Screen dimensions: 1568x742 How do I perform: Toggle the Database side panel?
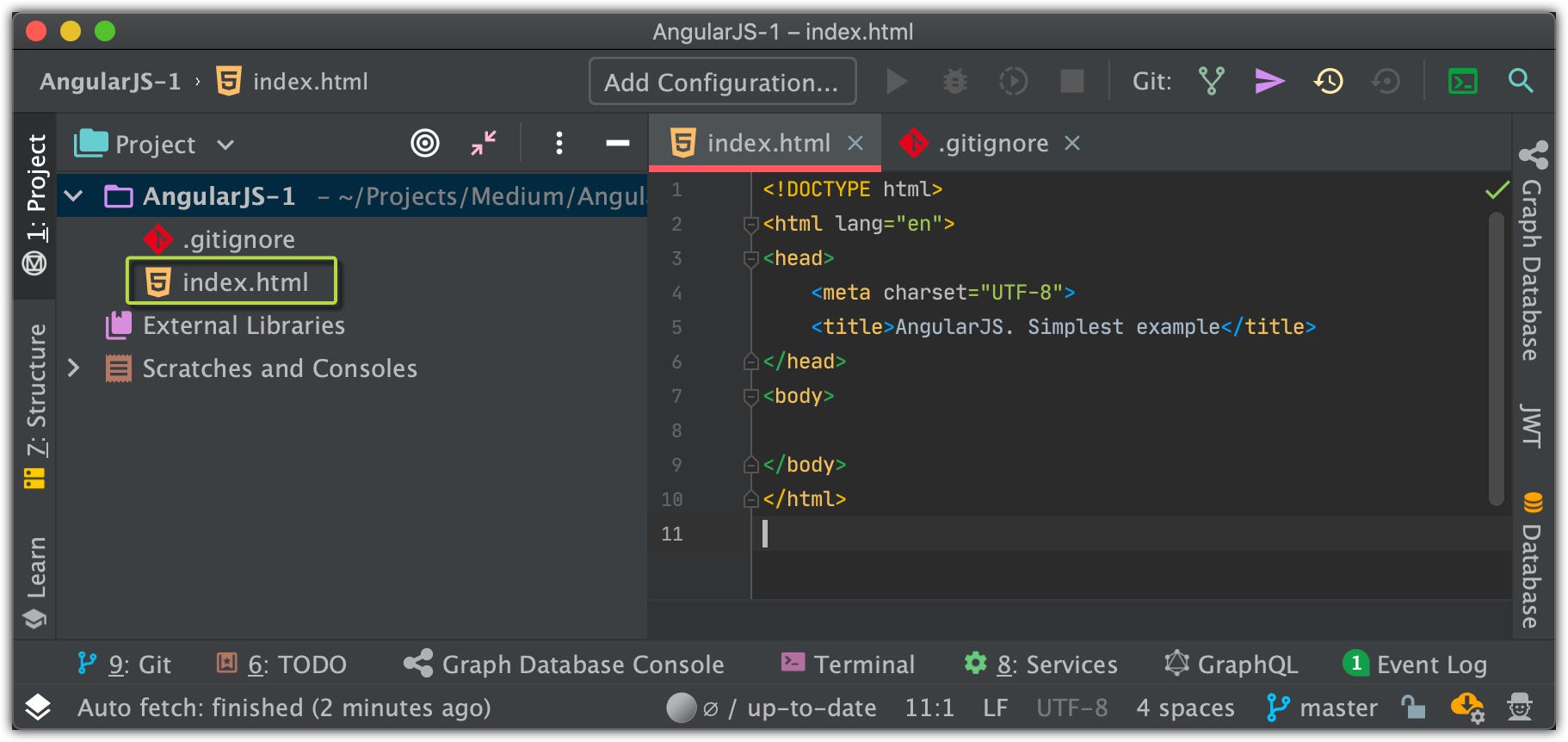pos(1532,560)
